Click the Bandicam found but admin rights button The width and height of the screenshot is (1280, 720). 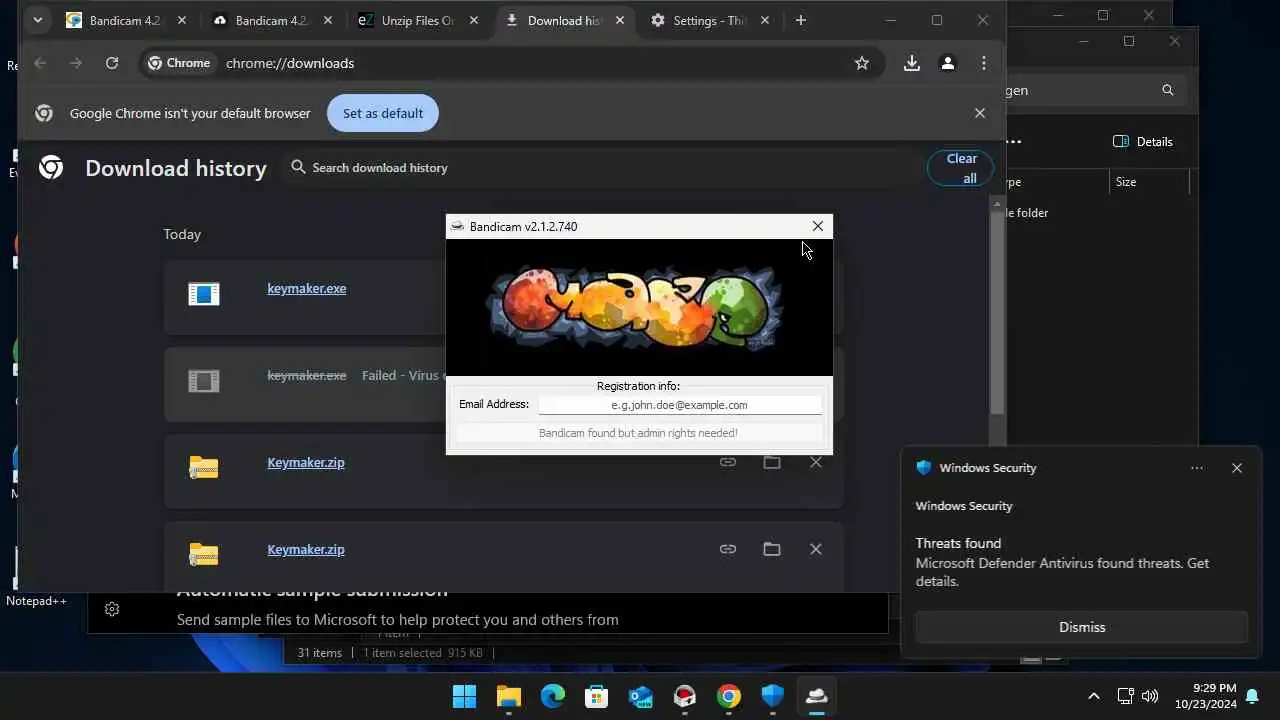pyautogui.click(x=638, y=433)
